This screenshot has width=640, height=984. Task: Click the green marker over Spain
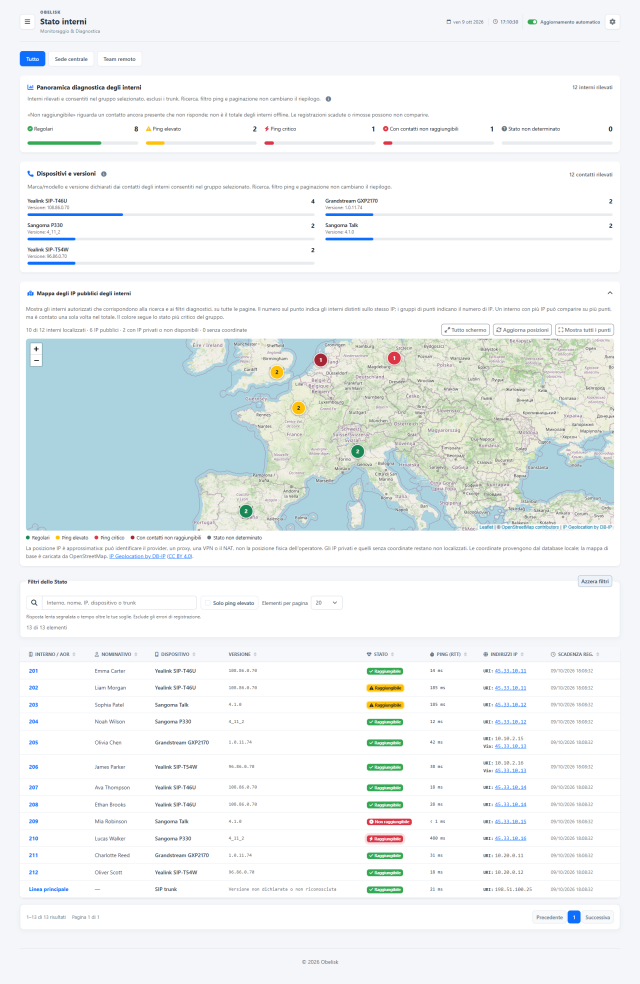tap(246, 511)
